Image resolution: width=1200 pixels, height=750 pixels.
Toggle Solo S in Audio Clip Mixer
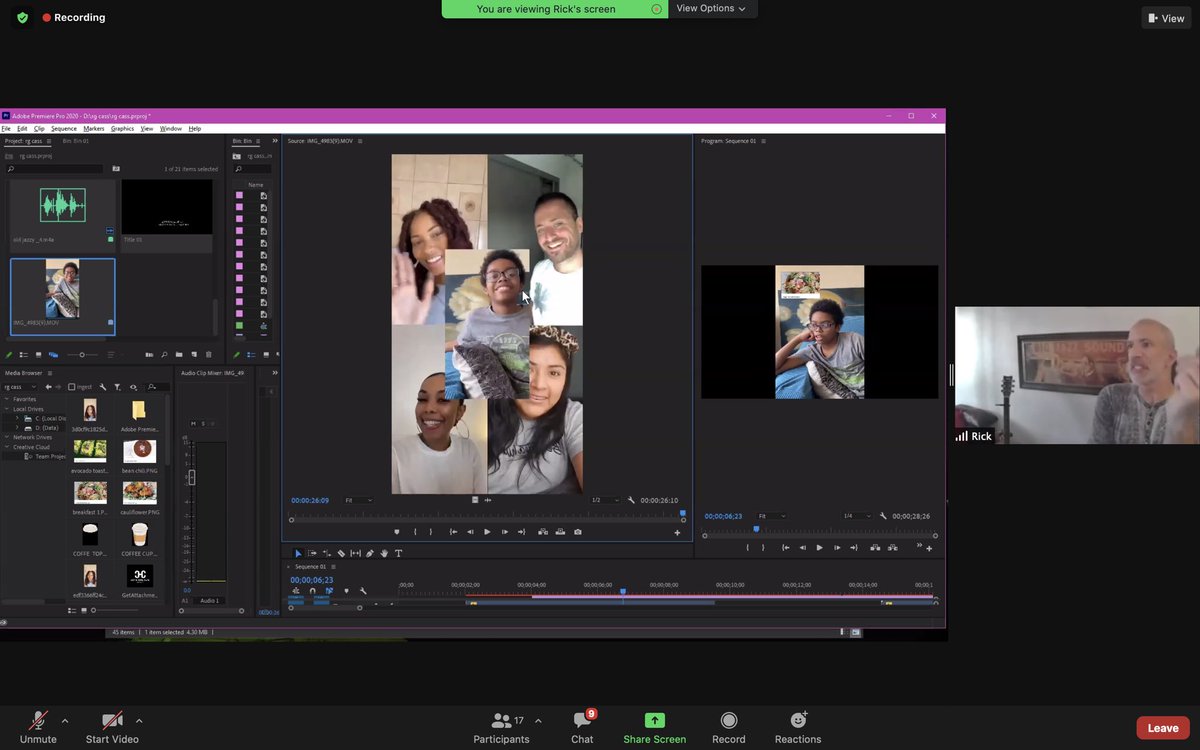[203, 423]
